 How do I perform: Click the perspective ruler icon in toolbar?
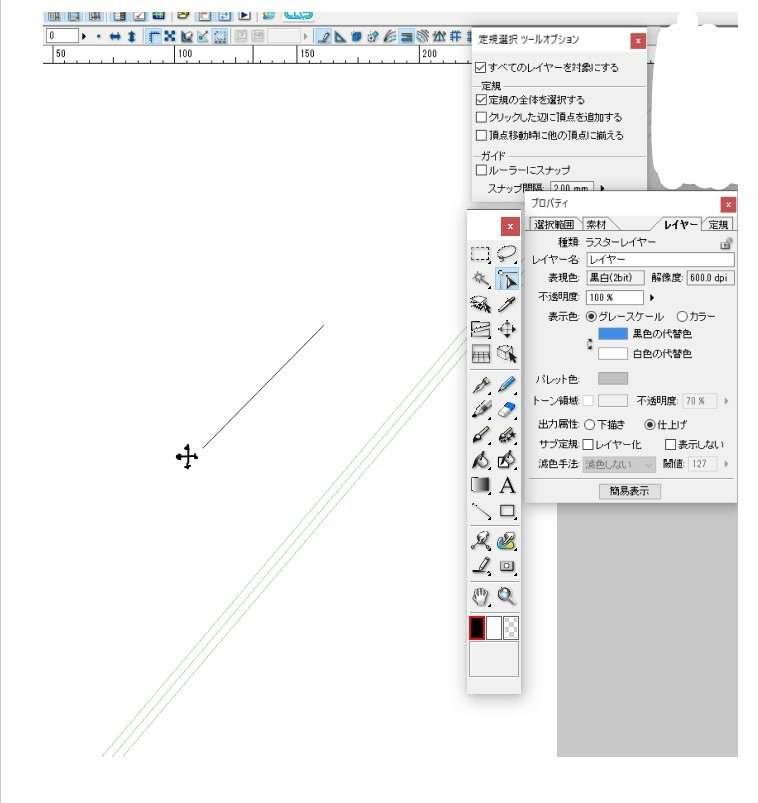(x=439, y=36)
